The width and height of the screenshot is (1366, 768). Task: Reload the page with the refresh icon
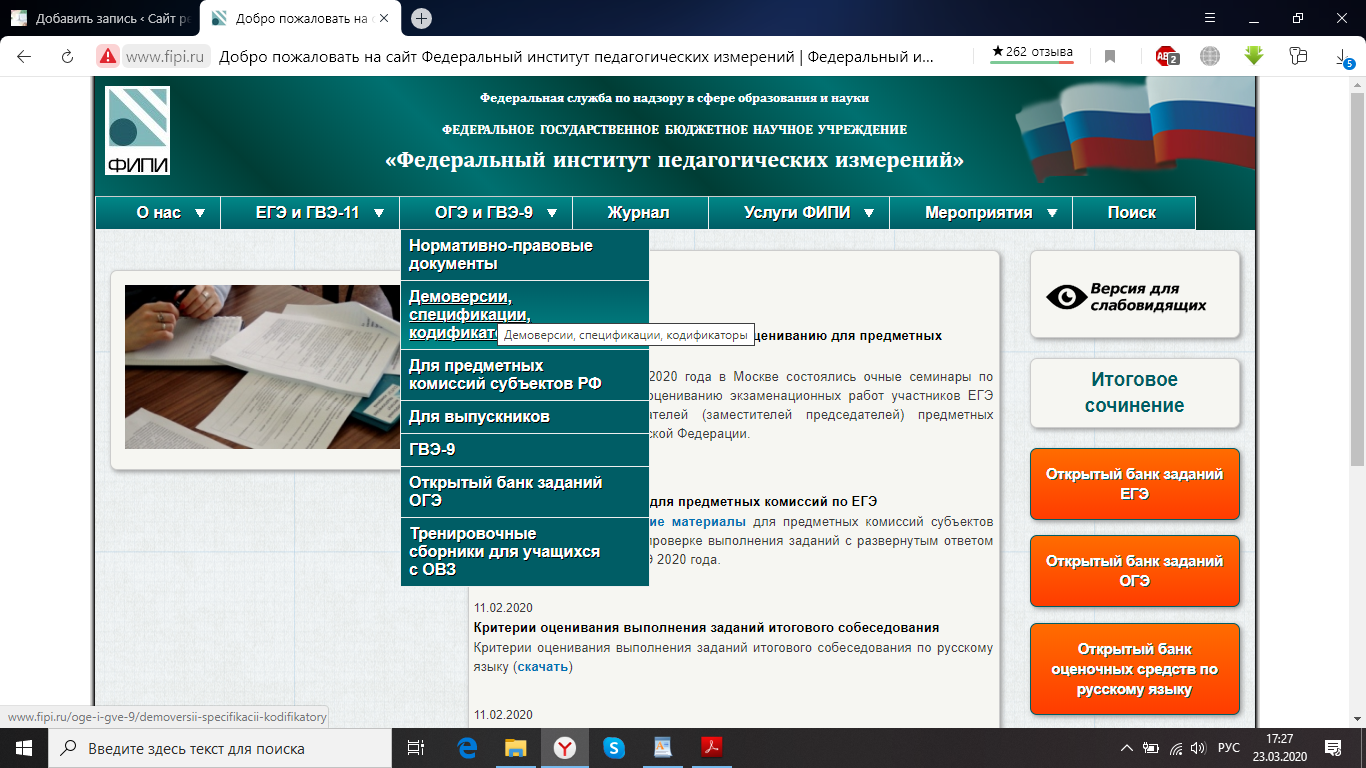(68, 56)
